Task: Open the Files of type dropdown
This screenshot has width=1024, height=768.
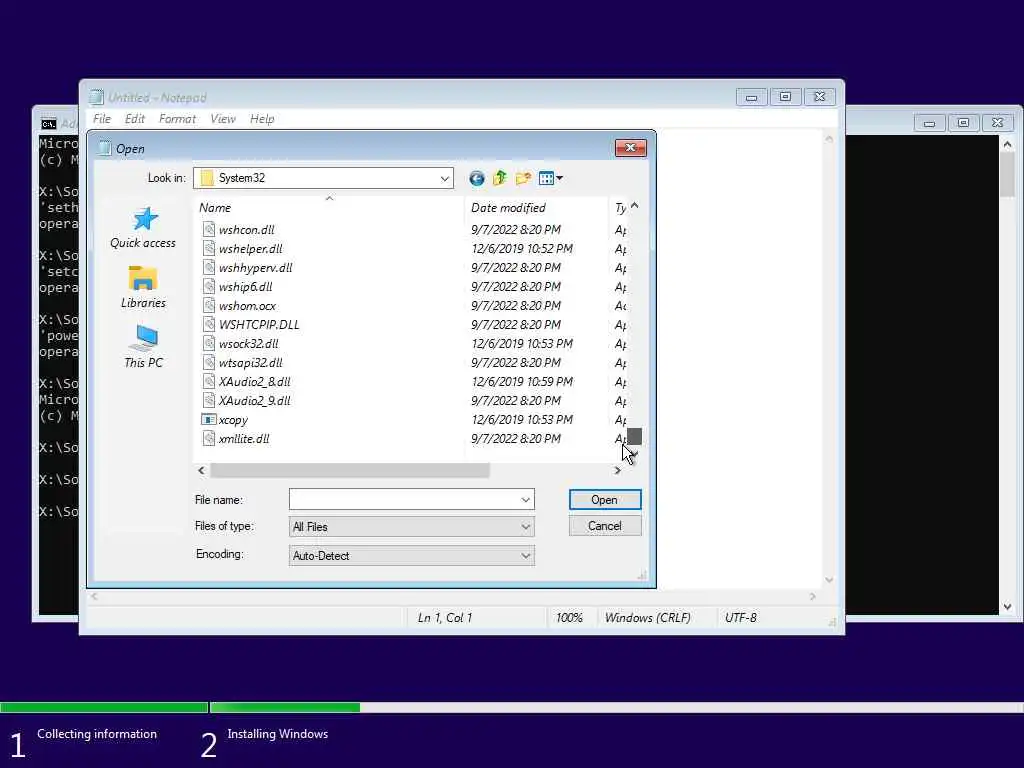Action: point(411,526)
